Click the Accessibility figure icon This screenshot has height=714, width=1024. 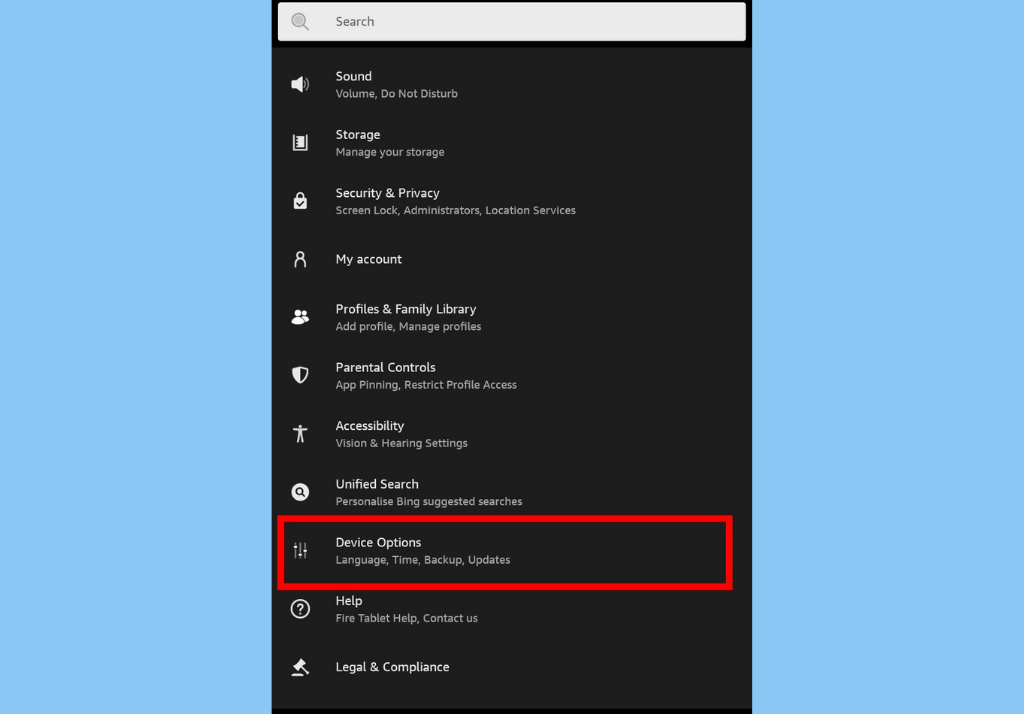(300, 434)
